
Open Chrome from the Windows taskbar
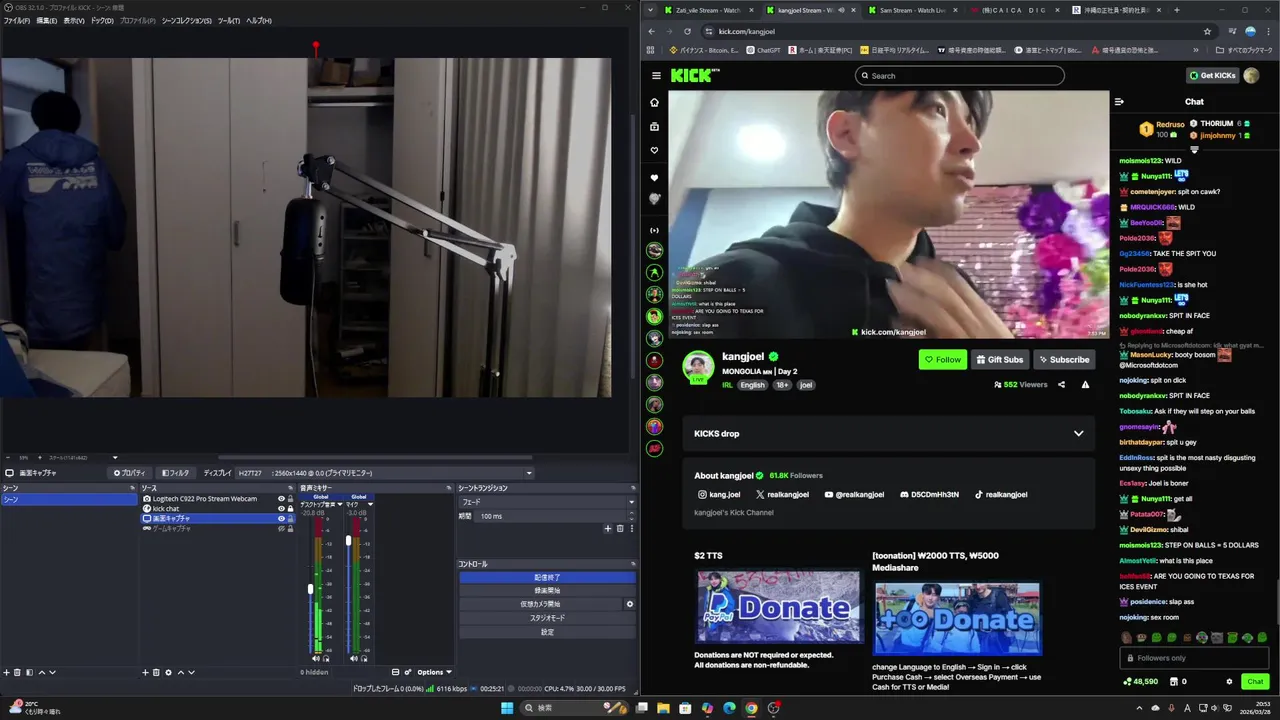751,708
